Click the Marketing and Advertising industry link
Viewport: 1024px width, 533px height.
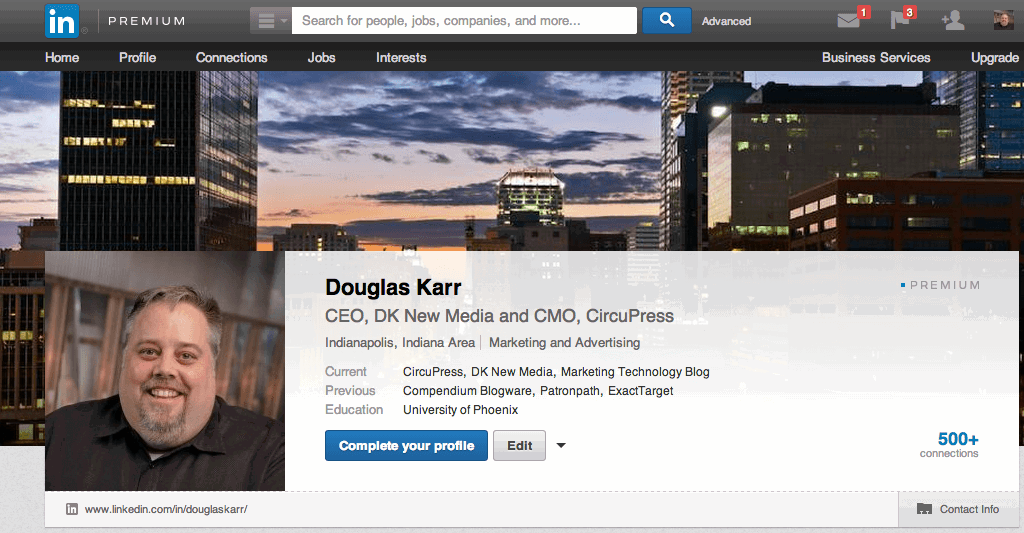(564, 343)
